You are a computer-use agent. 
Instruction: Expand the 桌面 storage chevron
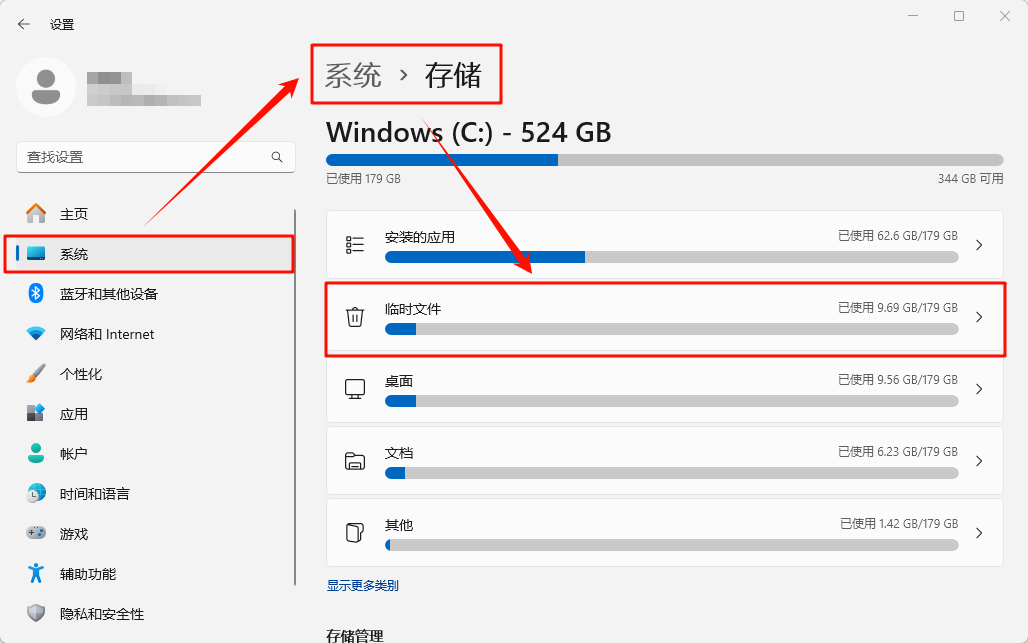coord(979,389)
